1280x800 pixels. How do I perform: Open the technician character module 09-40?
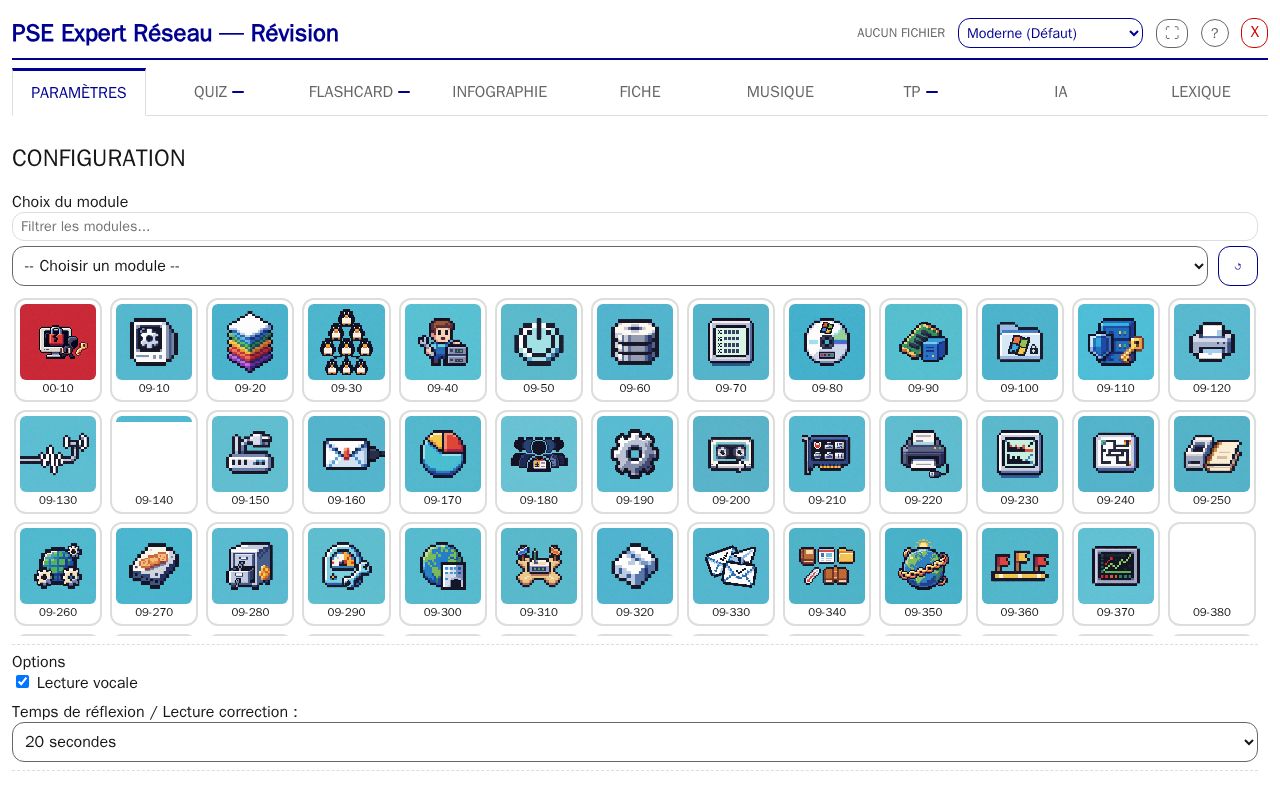pos(443,349)
